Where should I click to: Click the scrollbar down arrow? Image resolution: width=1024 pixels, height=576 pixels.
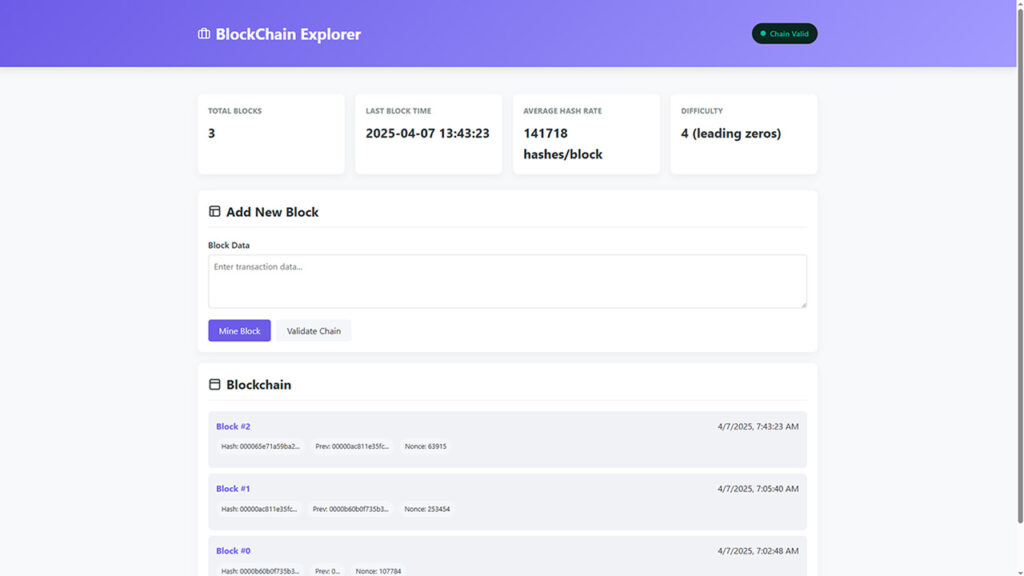[1020, 572]
